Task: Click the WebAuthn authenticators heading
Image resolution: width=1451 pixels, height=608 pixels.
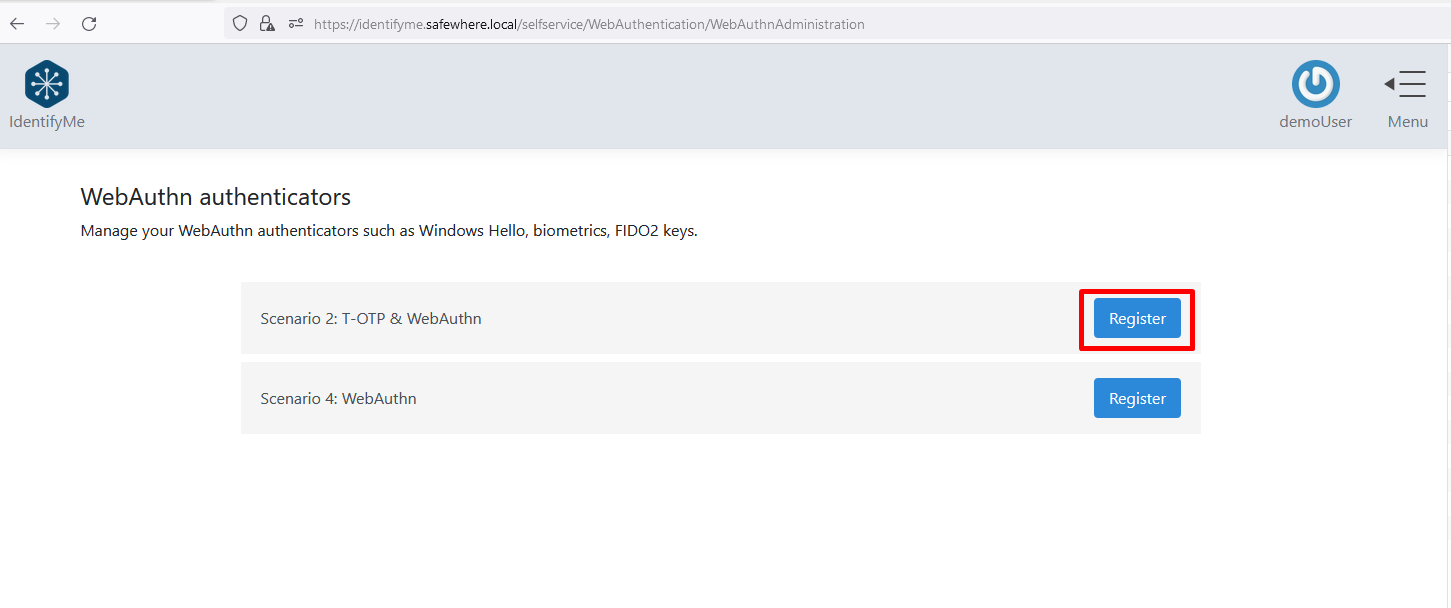Action: point(215,196)
